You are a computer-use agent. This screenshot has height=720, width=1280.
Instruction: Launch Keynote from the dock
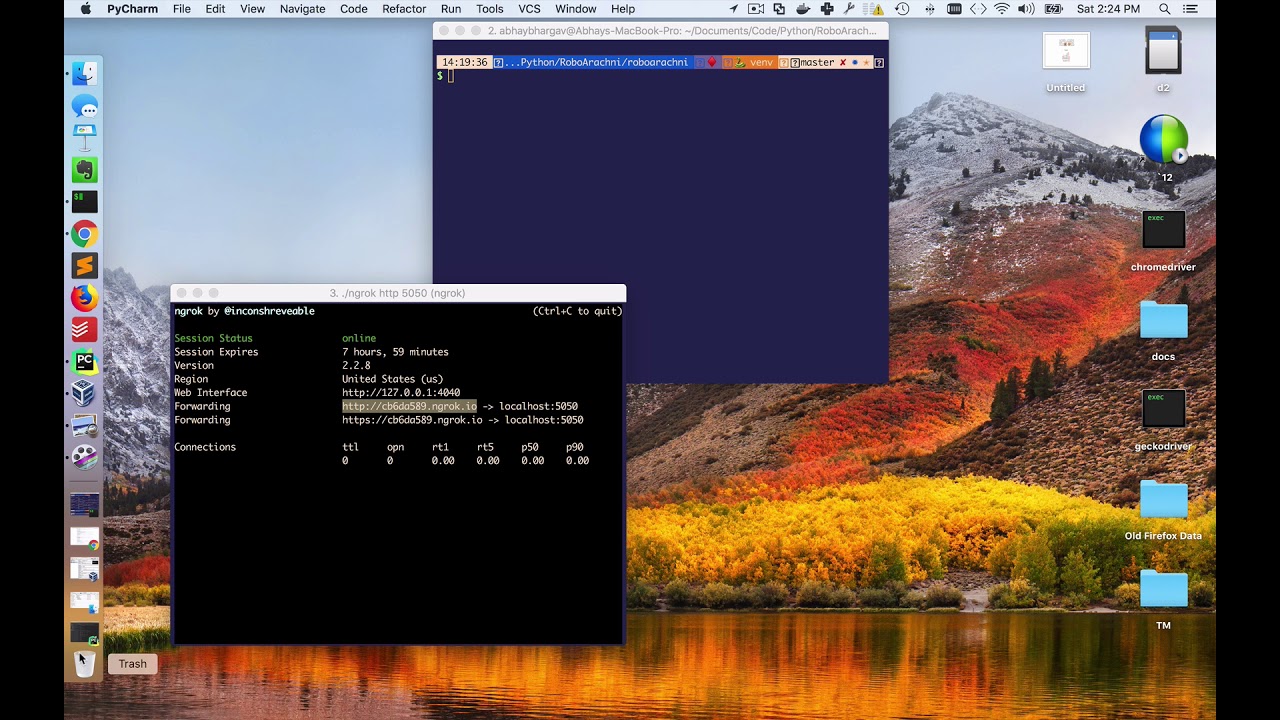[85, 138]
